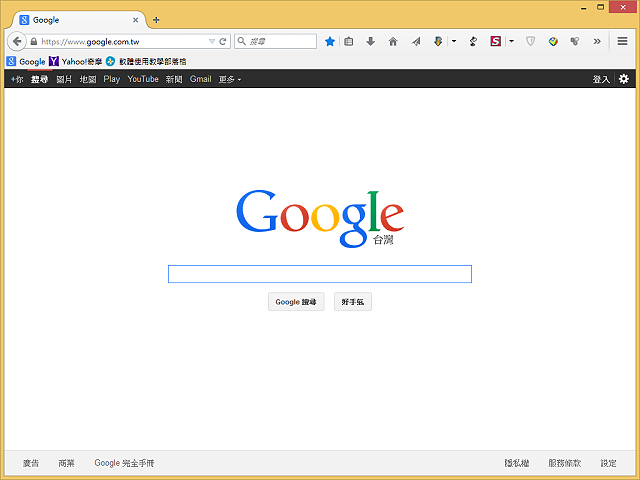Close the Google tab
The width and height of the screenshot is (640, 480).
136,20
